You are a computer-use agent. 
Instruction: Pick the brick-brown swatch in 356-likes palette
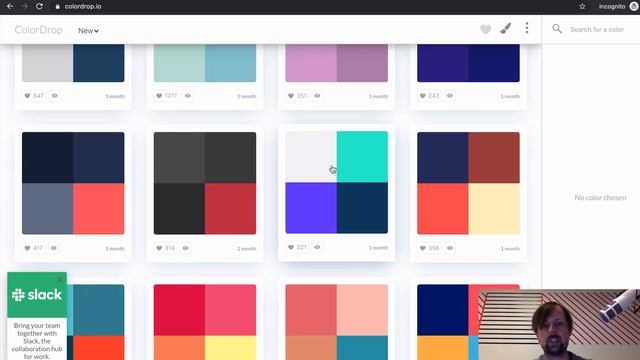pos(494,158)
